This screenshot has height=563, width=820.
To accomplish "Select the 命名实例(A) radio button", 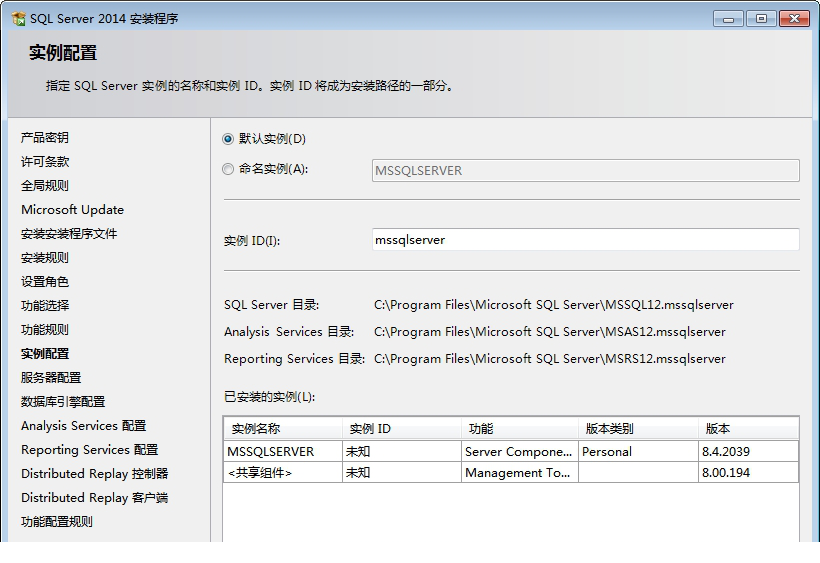I will tap(227, 169).
